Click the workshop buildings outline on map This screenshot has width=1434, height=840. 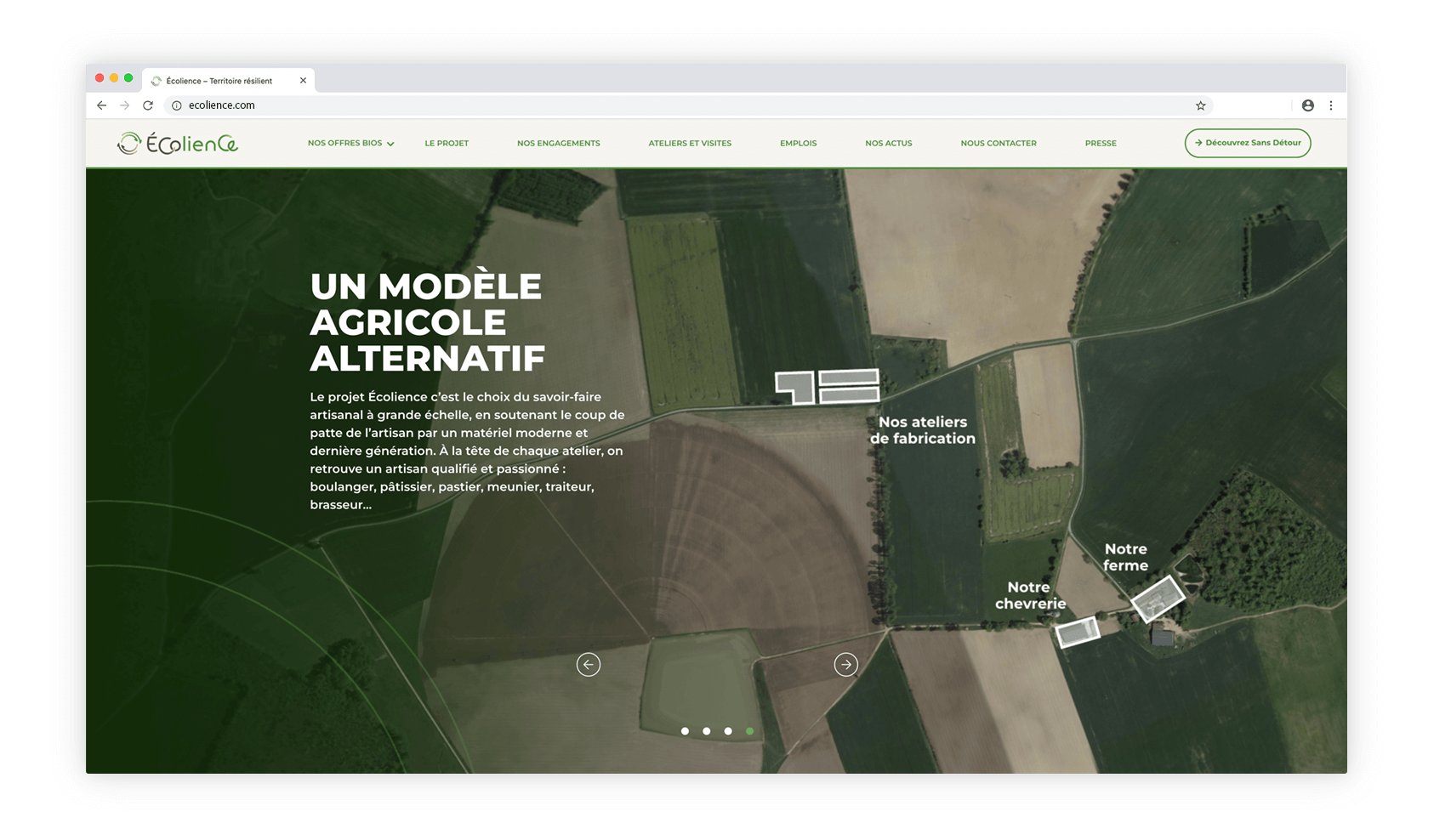(x=827, y=386)
